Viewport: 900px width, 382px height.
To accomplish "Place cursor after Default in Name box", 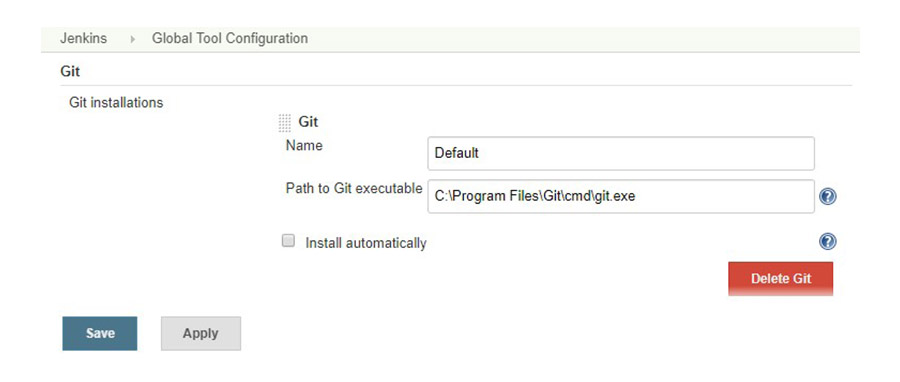I will (x=480, y=153).
